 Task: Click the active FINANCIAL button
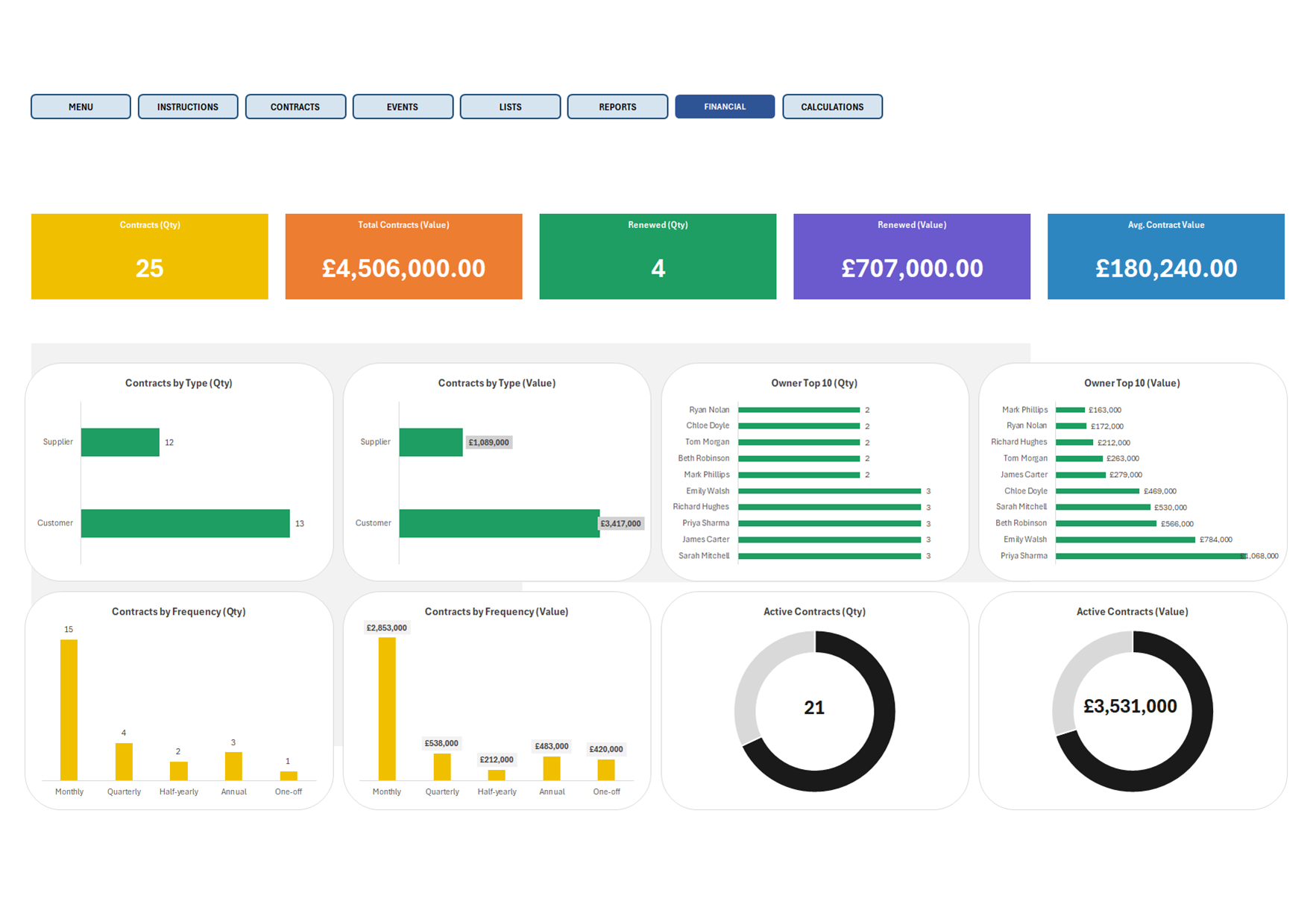point(725,107)
